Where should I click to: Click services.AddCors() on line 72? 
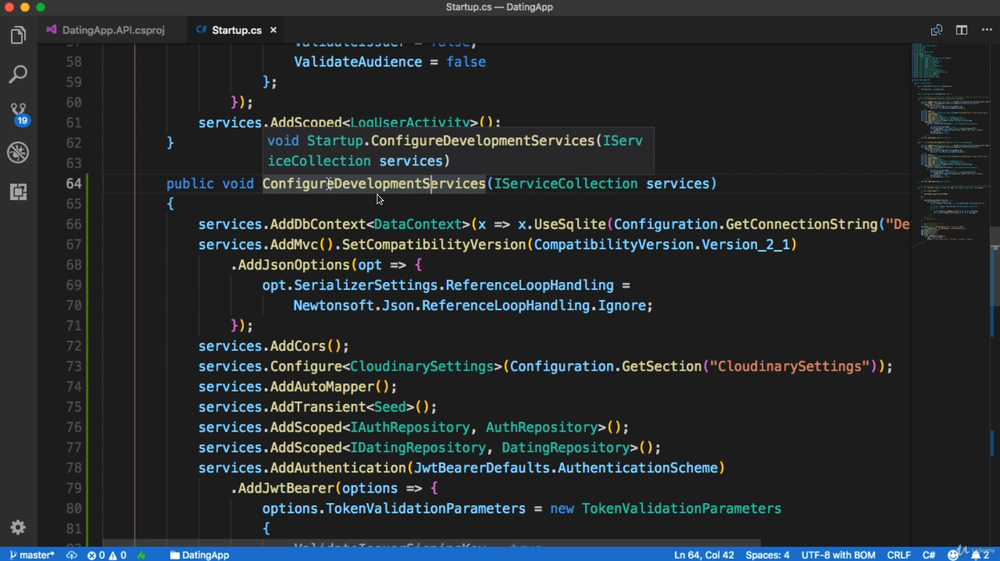[x=270, y=346]
